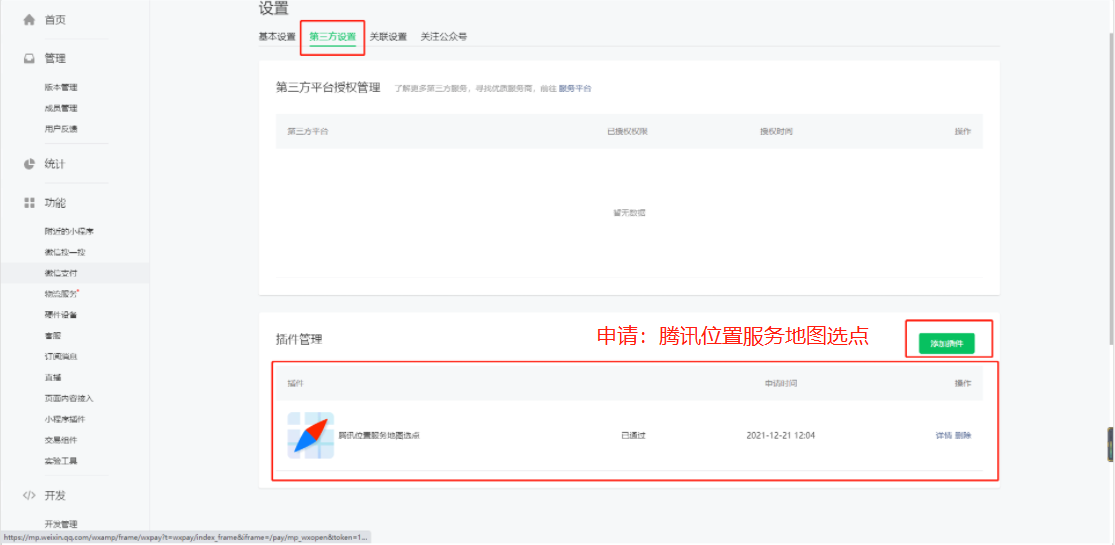This screenshot has width=1115, height=545.
Task: Open 交易组件 in the sidebar
Action: point(60,440)
